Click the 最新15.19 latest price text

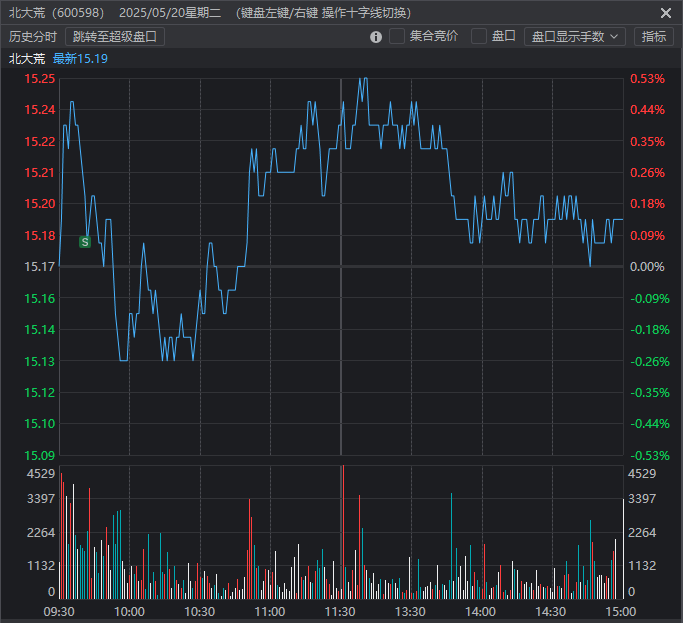pyautogui.click(x=80, y=59)
